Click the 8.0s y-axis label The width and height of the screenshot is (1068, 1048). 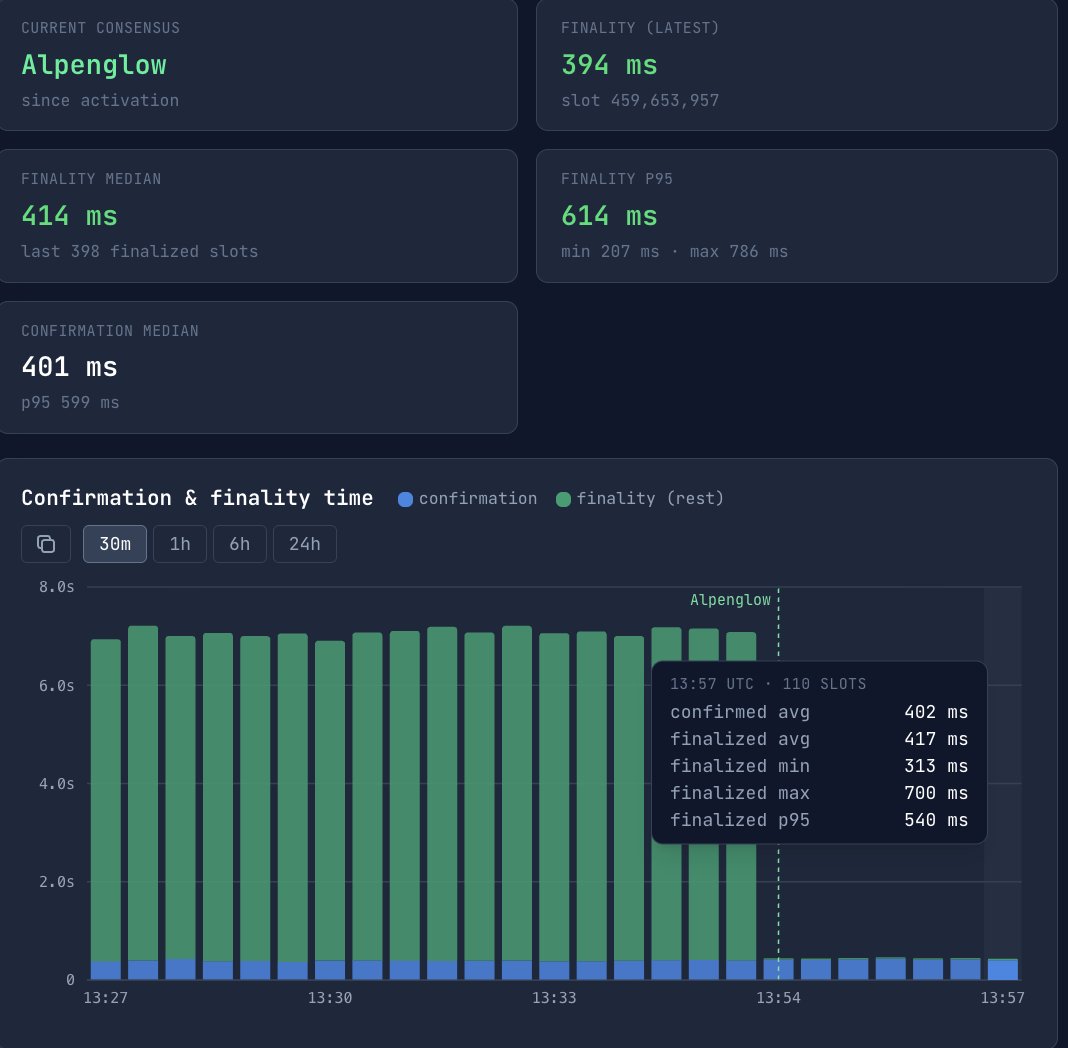[x=57, y=587]
